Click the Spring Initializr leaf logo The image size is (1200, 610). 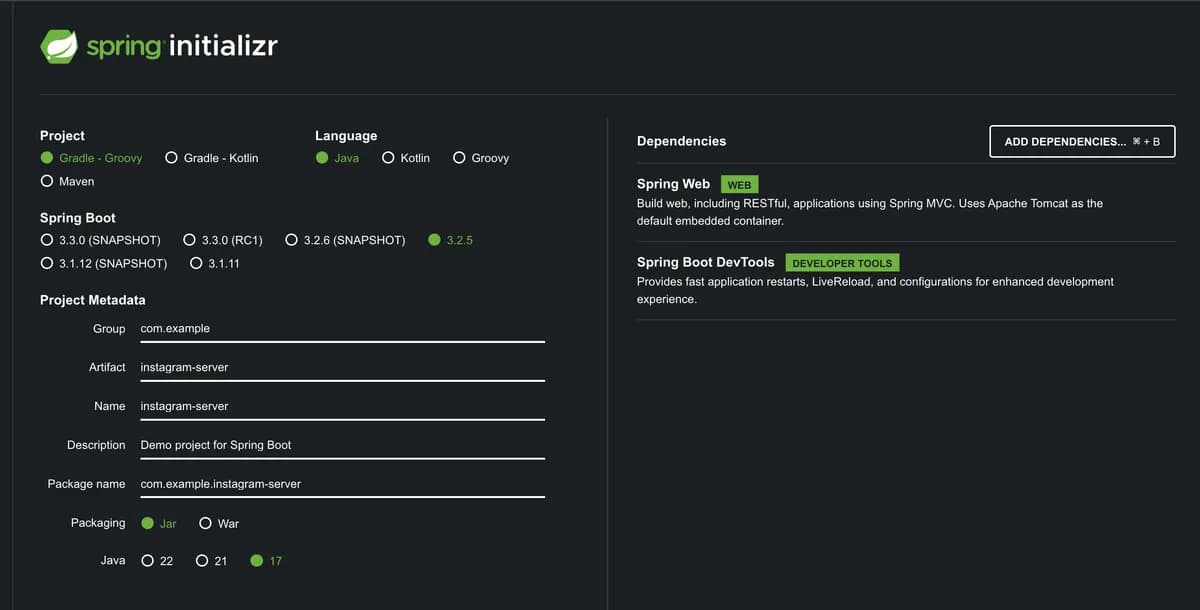click(59, 46)
